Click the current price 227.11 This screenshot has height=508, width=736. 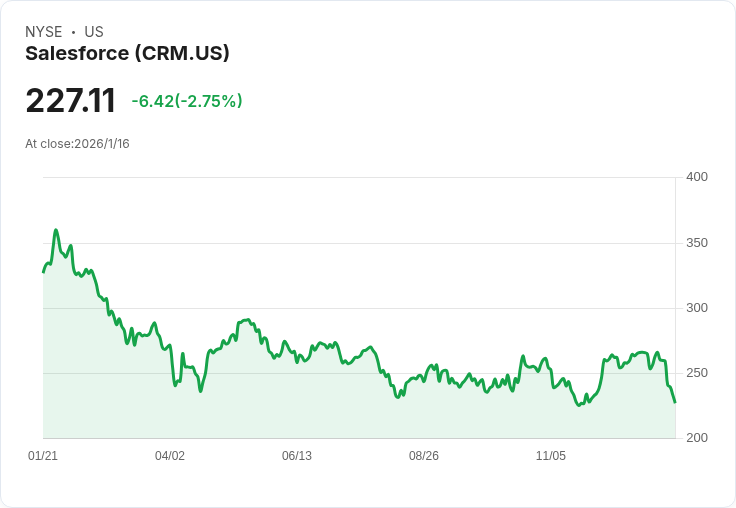(x=70, y=100)
